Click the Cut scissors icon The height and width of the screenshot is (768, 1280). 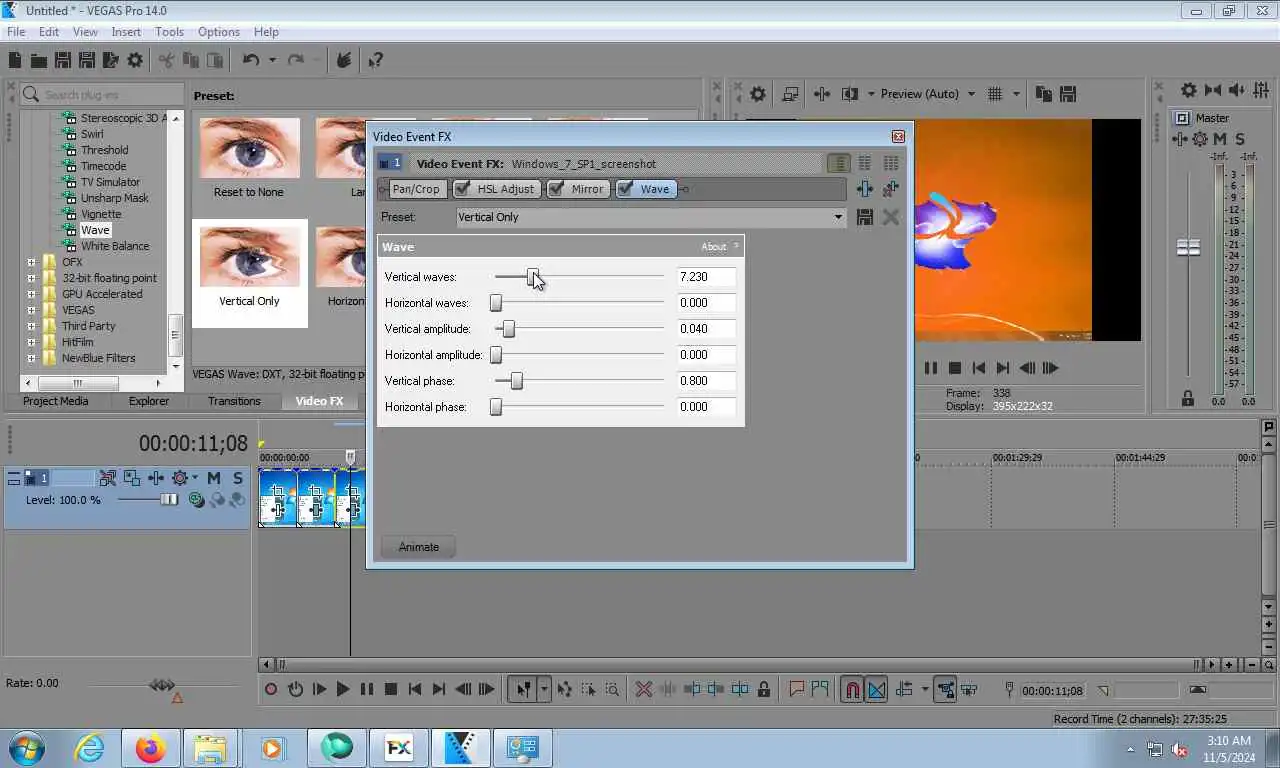point(166,60)
